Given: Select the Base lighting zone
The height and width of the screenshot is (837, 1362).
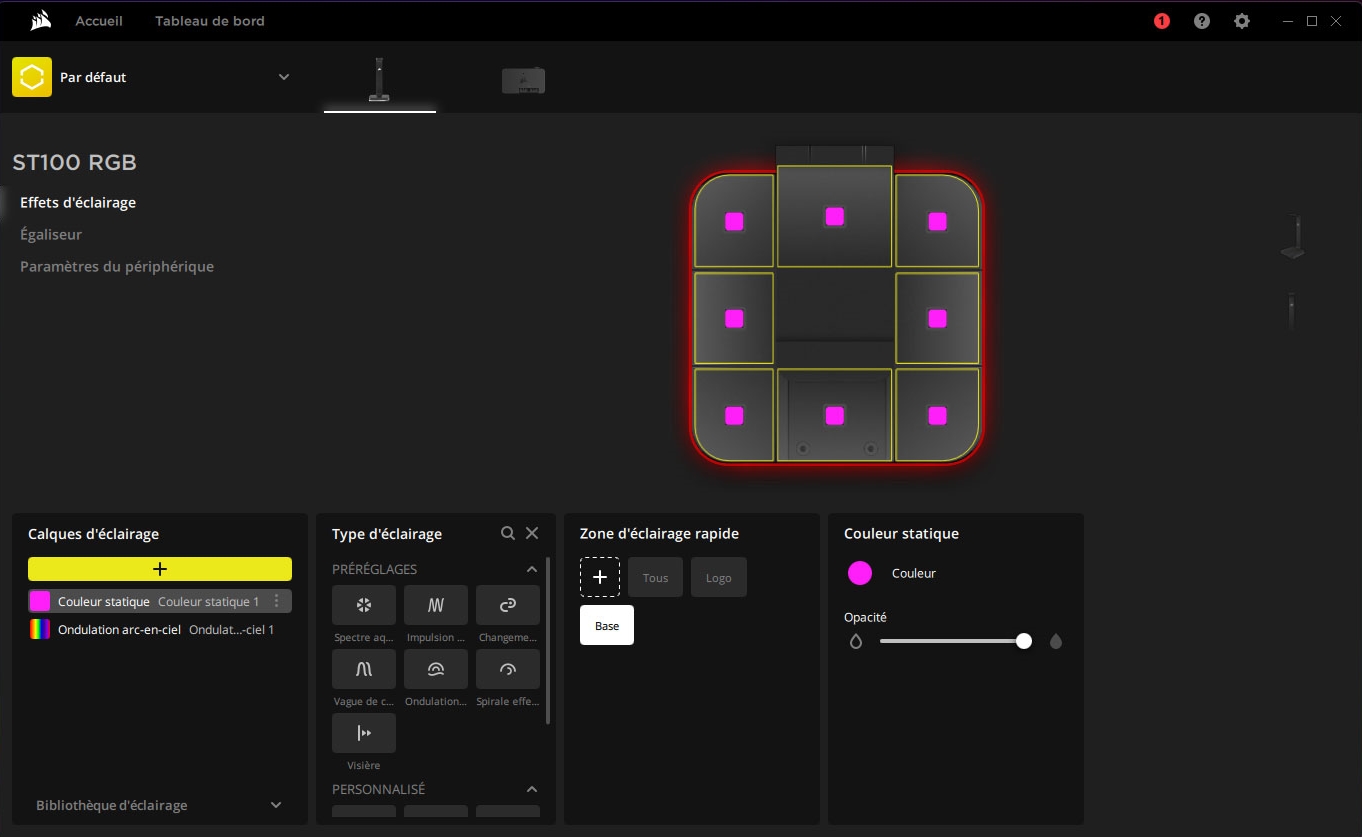Looking at the screenshot, I should point(607,625).
